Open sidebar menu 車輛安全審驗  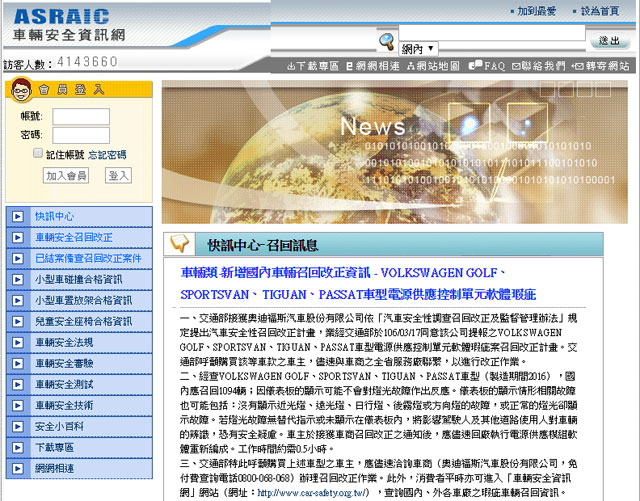click(x=64, y=363)
